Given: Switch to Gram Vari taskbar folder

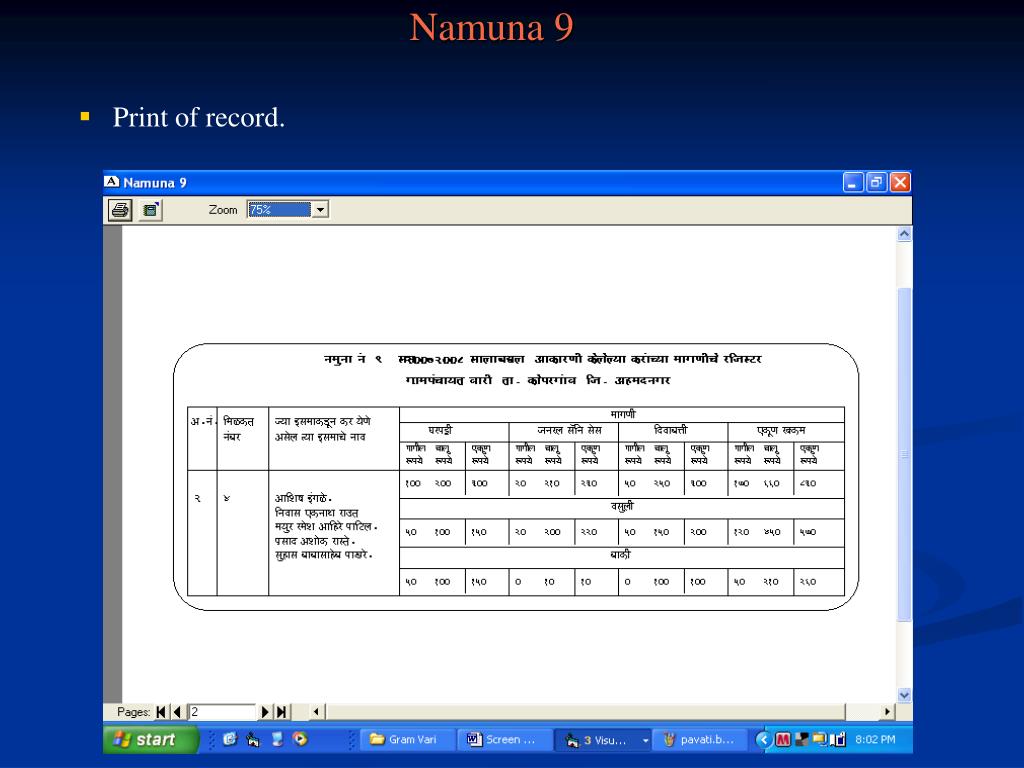Looking at the screenshot, I should click(x=408, y=739).
